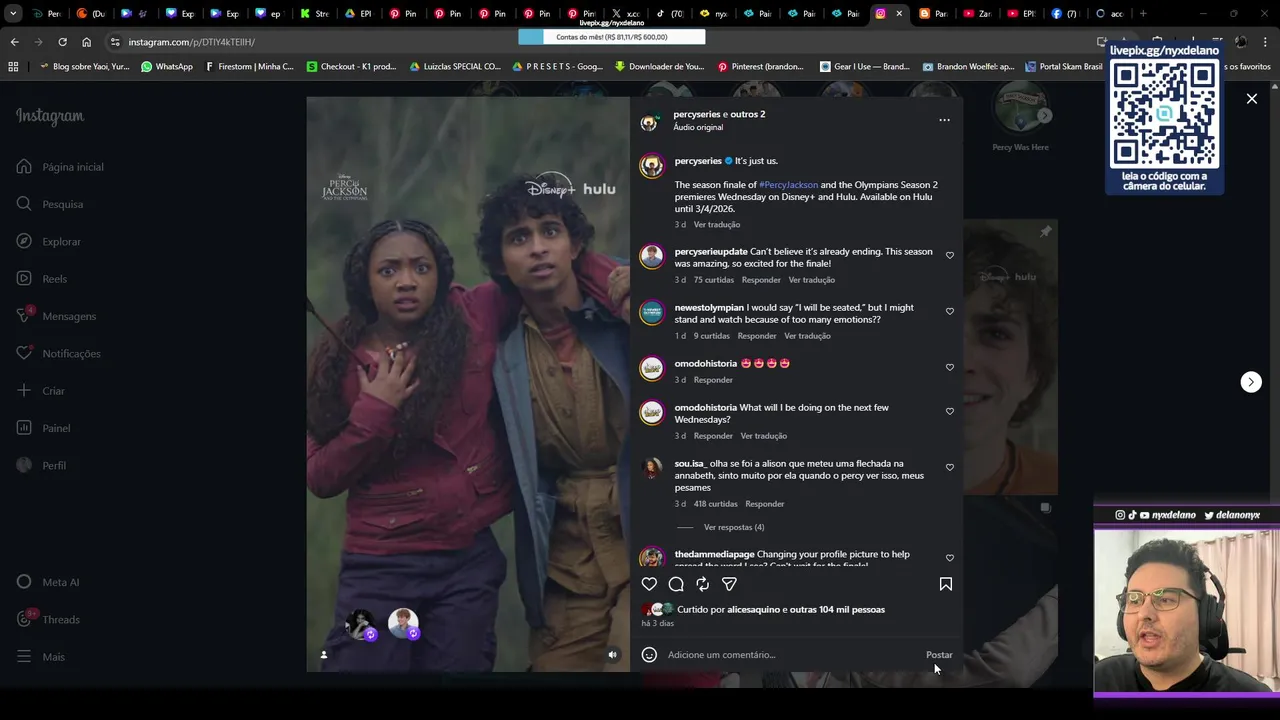Image resolution: width=1280 pixels, height=720 pixels.
Task: Click the comment bubble icon below the post
Action: coord(676,584)
